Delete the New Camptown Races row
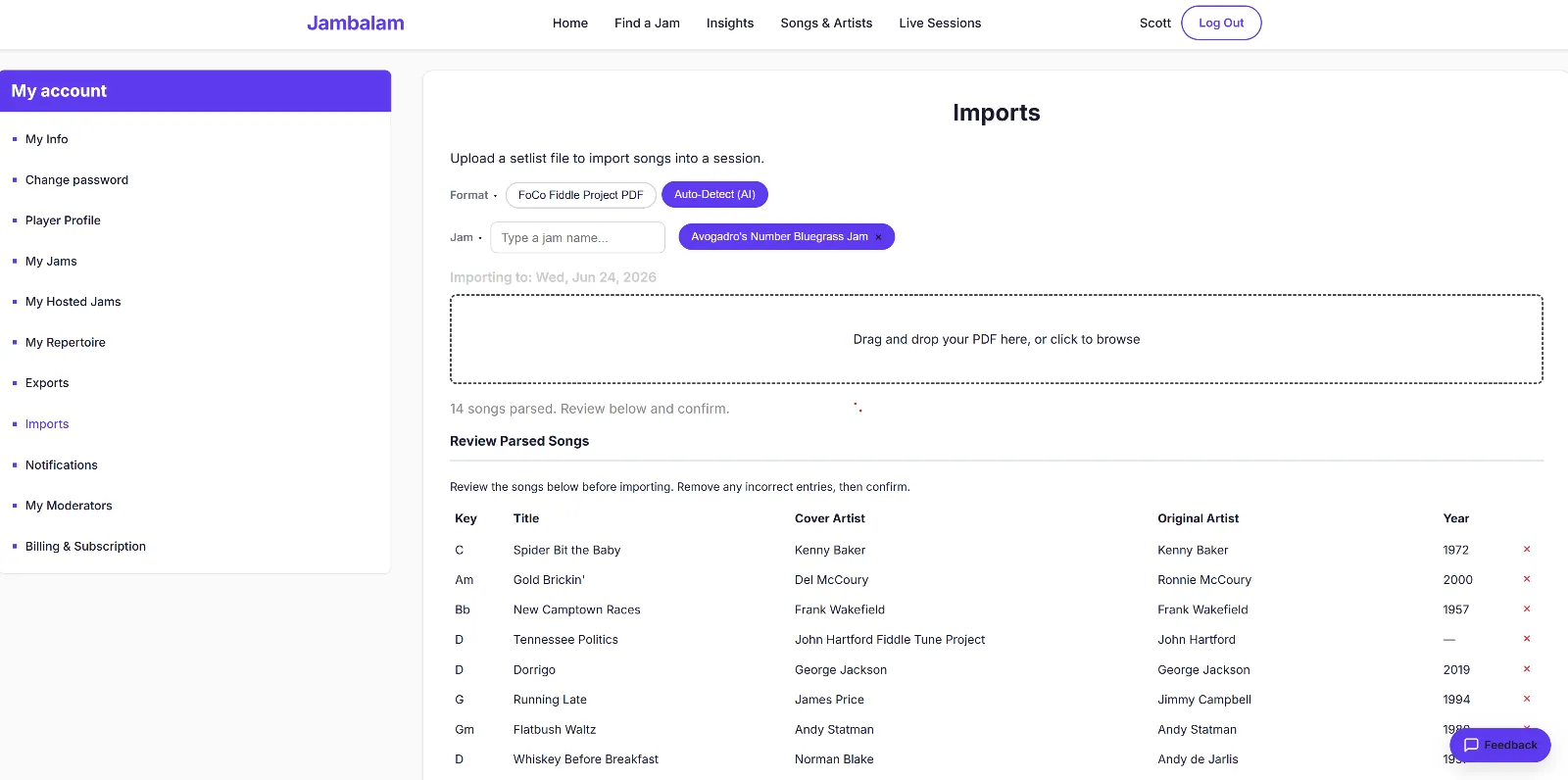Image resolution: width=1568 pixels, height=780 pixels. [x=1526, y=609]
